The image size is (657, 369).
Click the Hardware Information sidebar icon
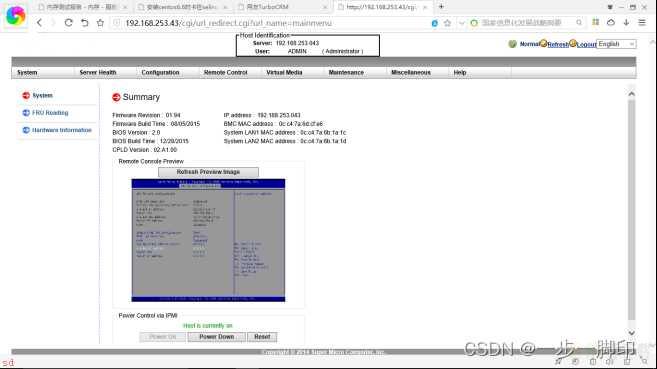[26, 130]
